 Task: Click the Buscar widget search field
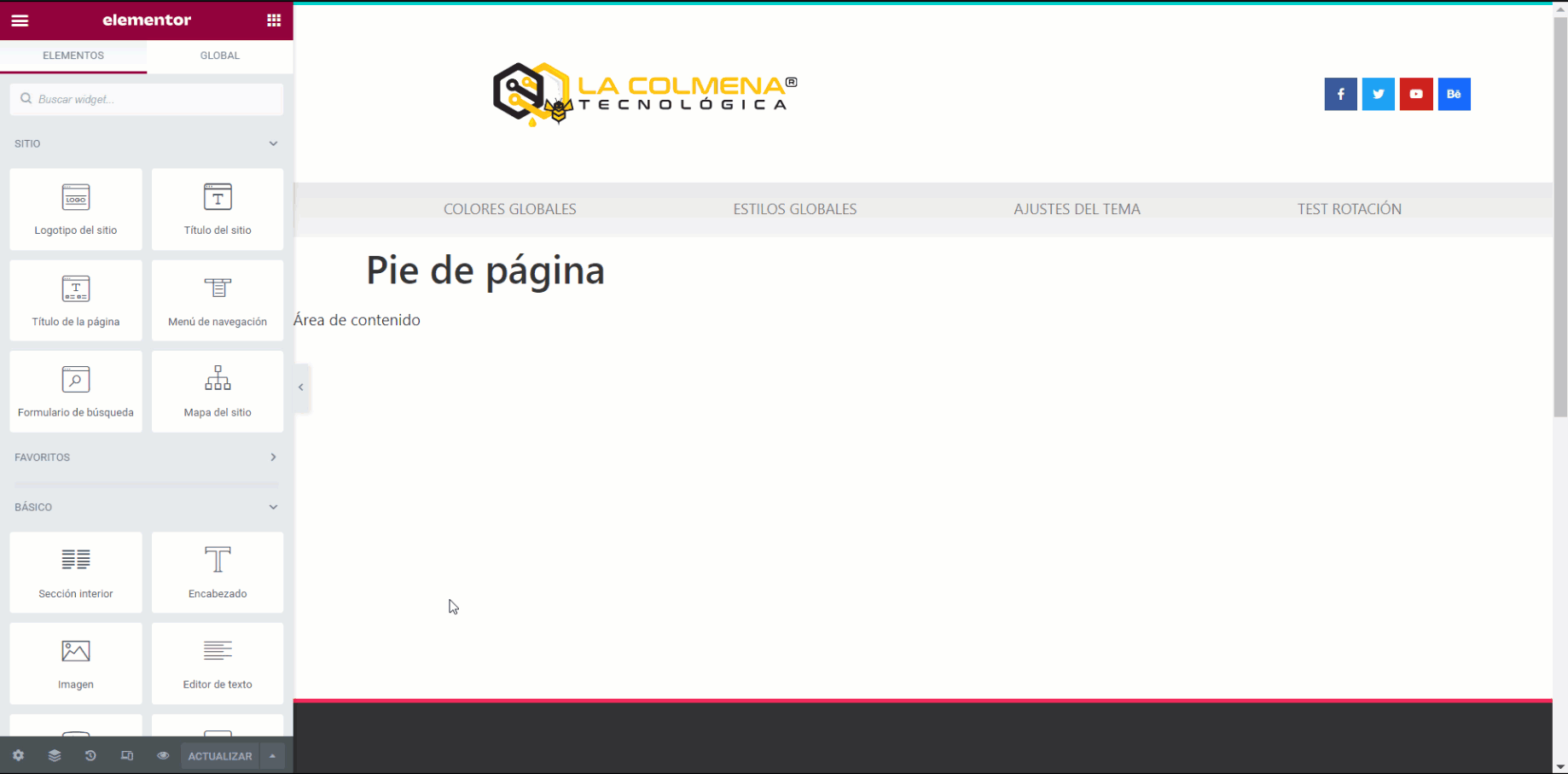point(147,99)
